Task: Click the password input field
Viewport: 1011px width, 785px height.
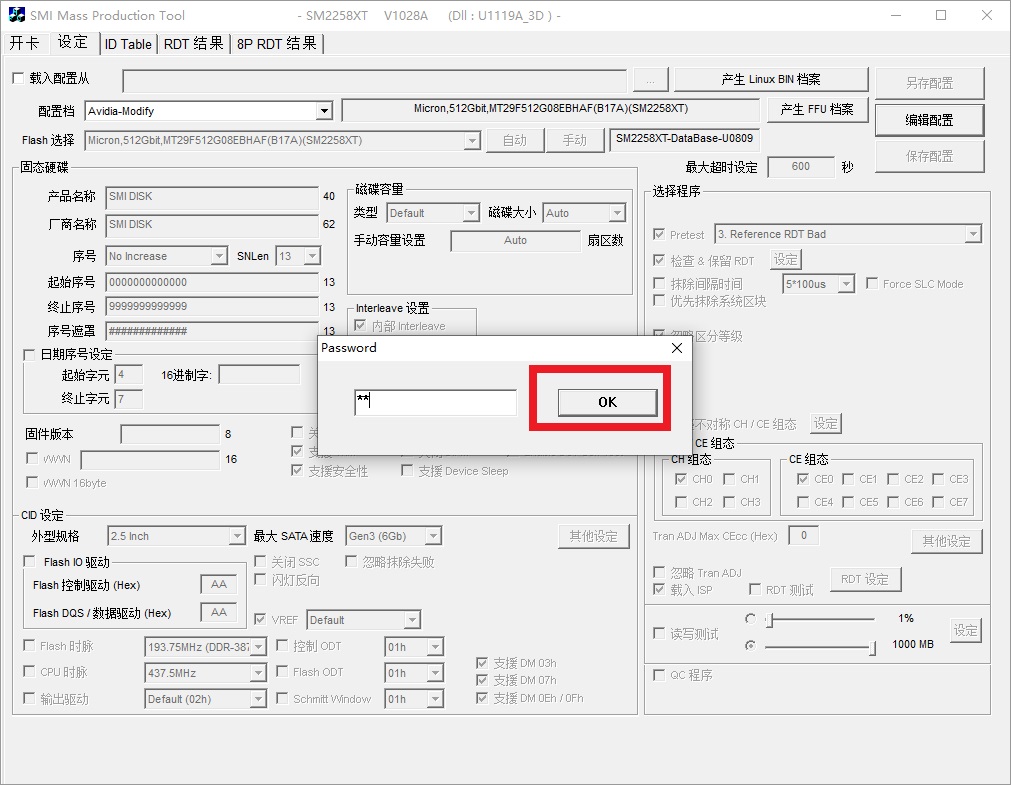Action: (435, 402)
